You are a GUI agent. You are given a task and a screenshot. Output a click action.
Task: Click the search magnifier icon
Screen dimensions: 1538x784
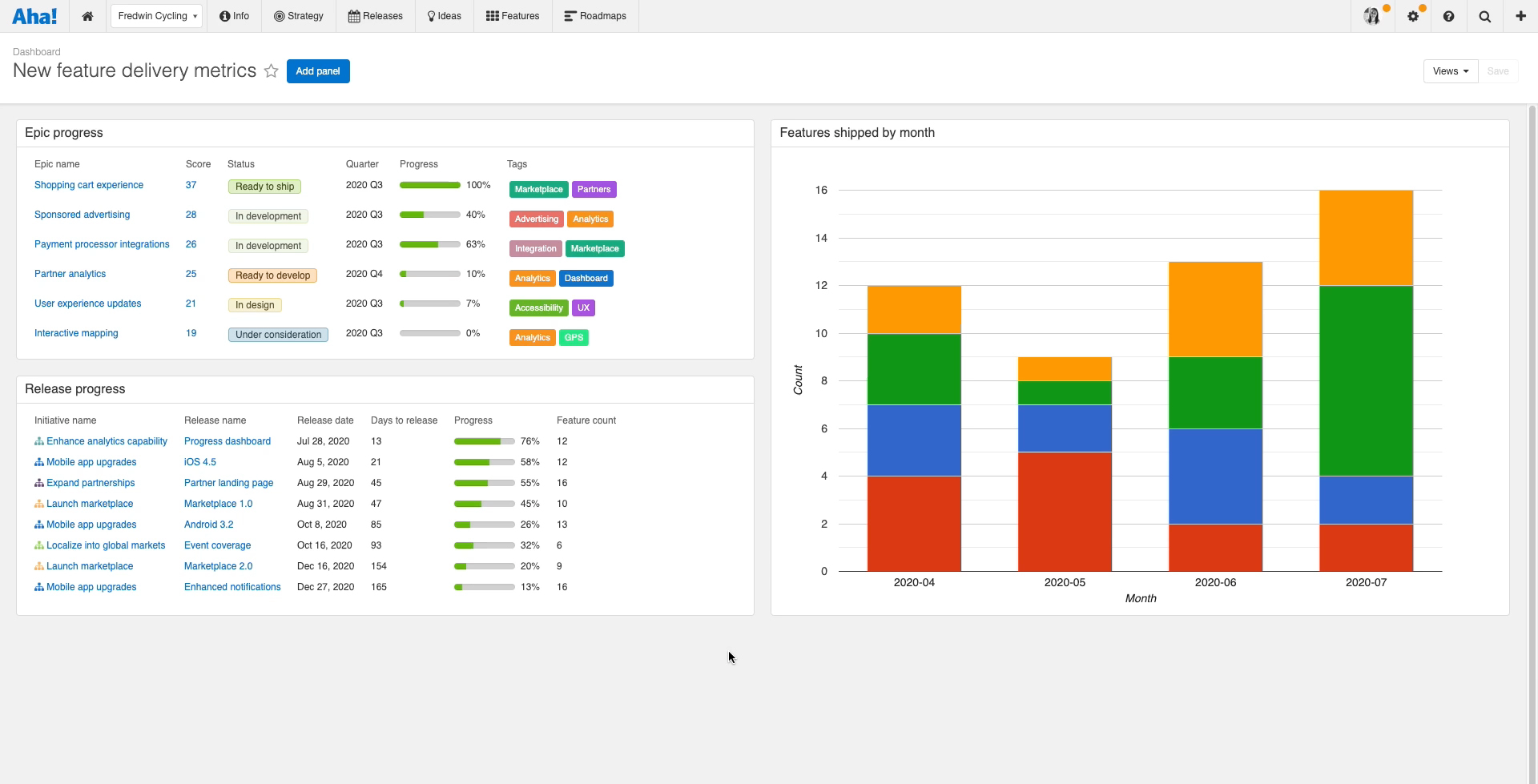(x=1485, y=16)
